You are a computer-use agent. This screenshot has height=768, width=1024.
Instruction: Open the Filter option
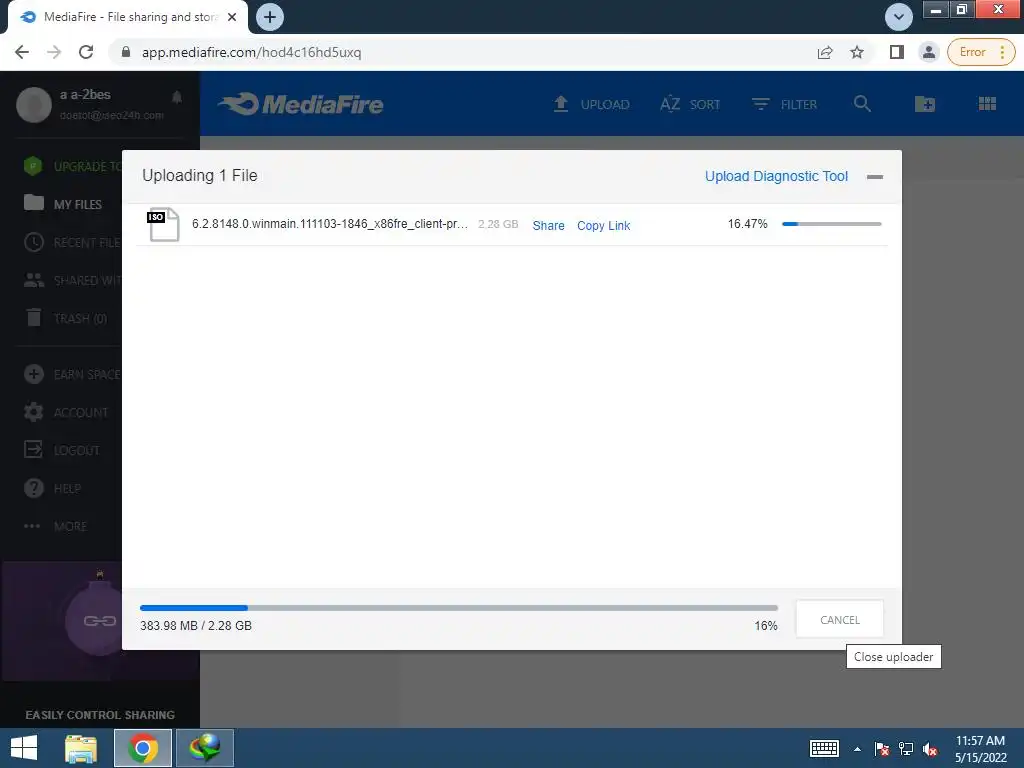[784, 104]
